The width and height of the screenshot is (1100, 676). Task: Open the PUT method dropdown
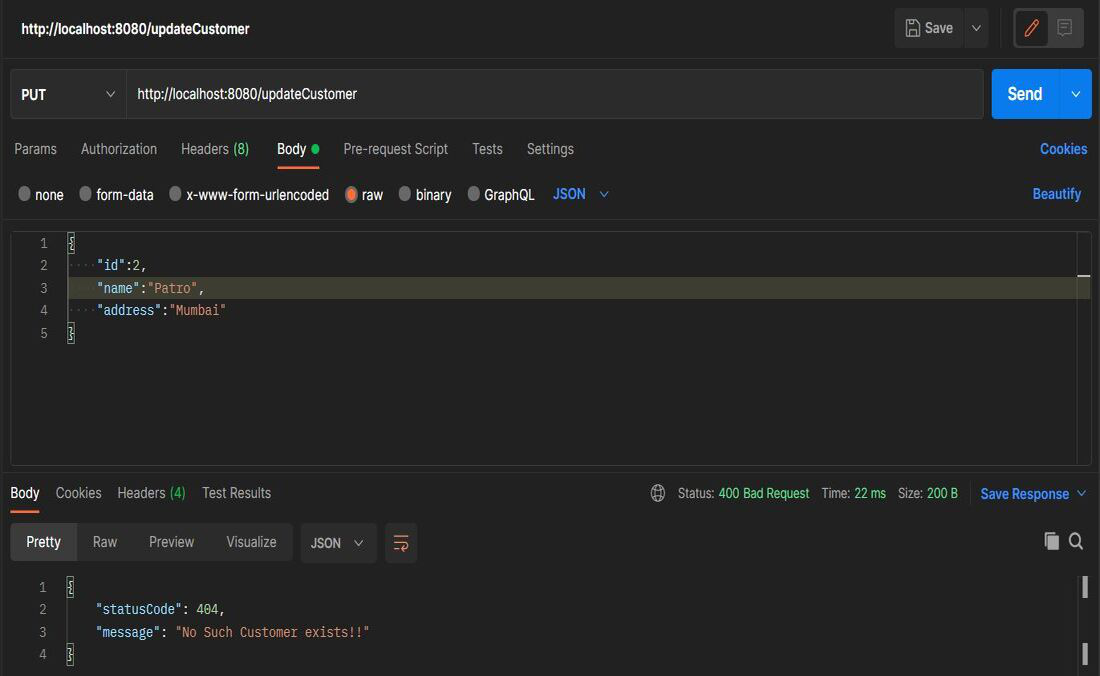point(68,94)
